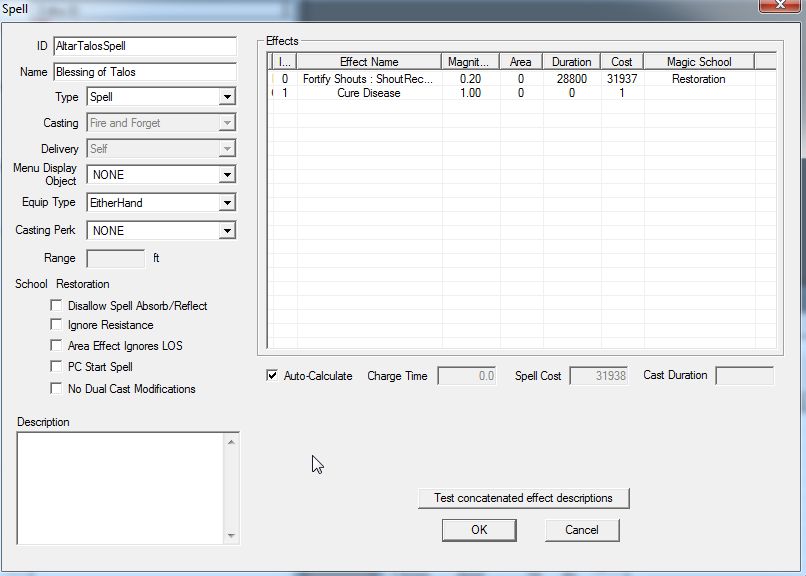
Task: Click the Cast Duration field
Action: click(744, 376)
